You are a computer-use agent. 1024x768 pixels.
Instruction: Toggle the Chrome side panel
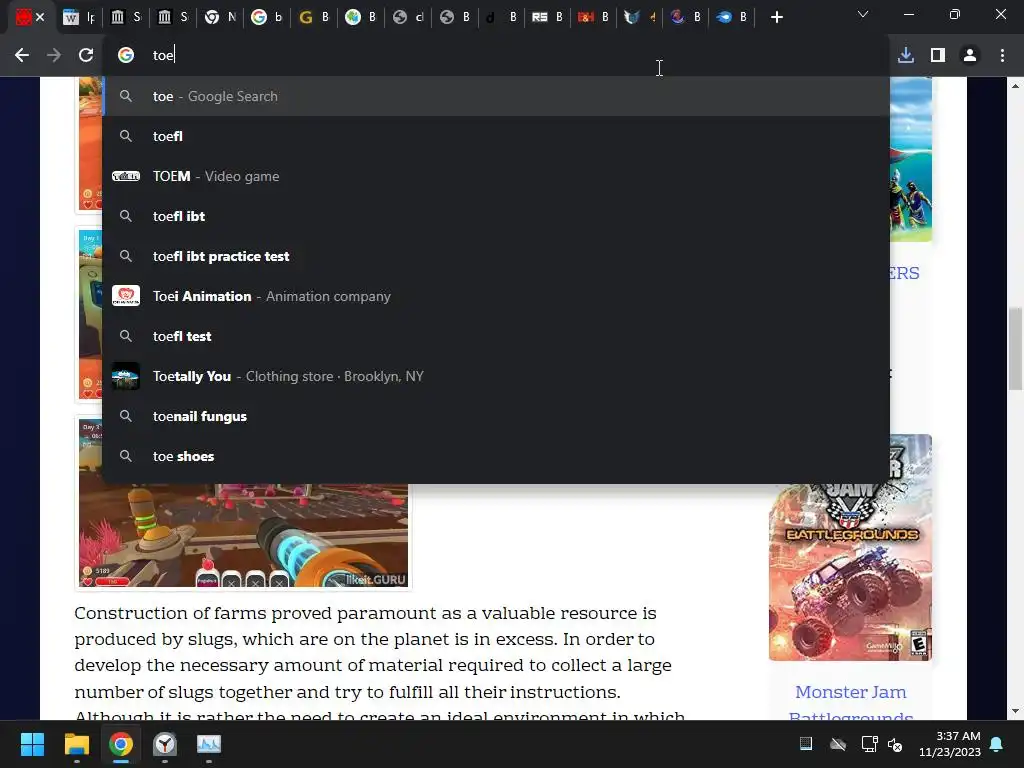click(938, 56)
